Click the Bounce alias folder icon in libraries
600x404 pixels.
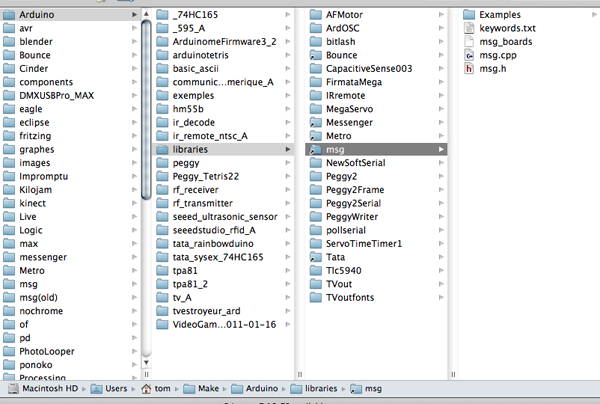pos(315,55)
